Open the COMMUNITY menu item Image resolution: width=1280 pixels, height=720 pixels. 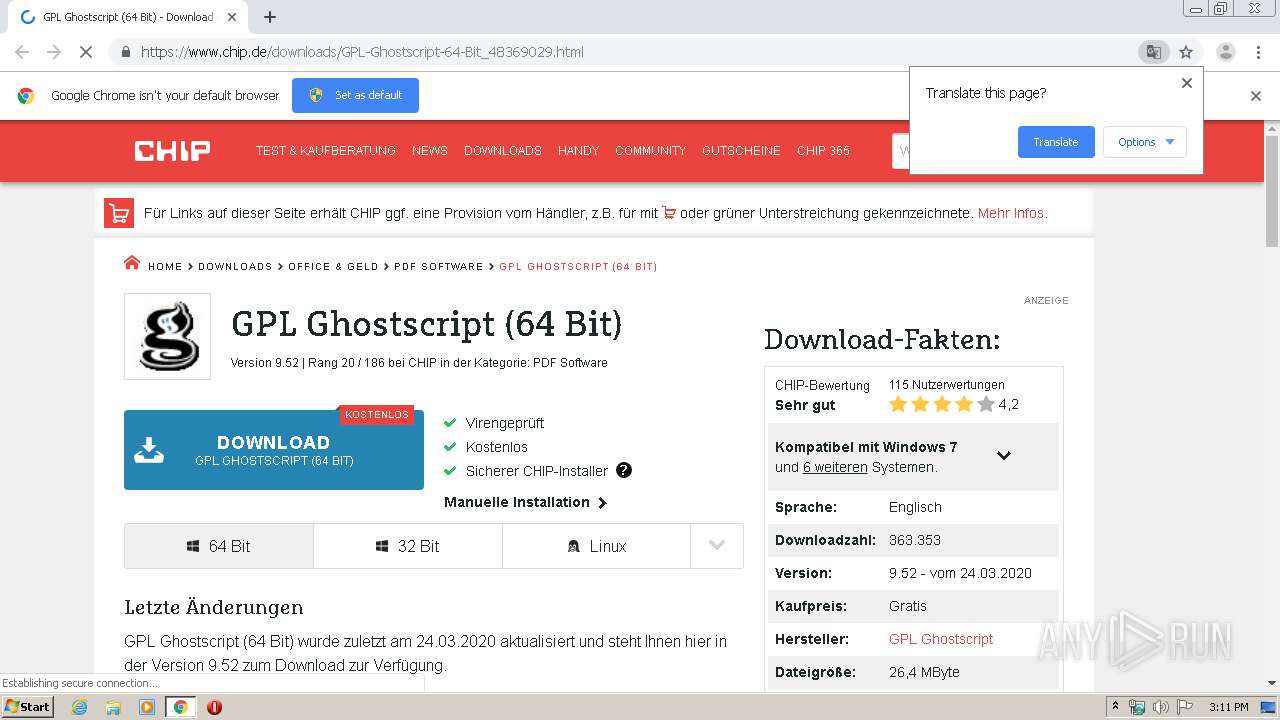tap(651, 151)
